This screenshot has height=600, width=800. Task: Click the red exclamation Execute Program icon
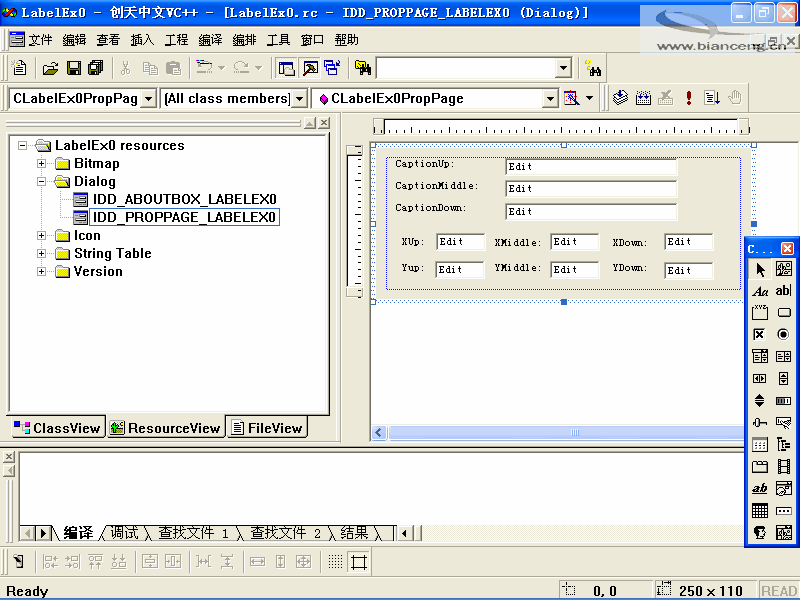(x=689, y=97)
